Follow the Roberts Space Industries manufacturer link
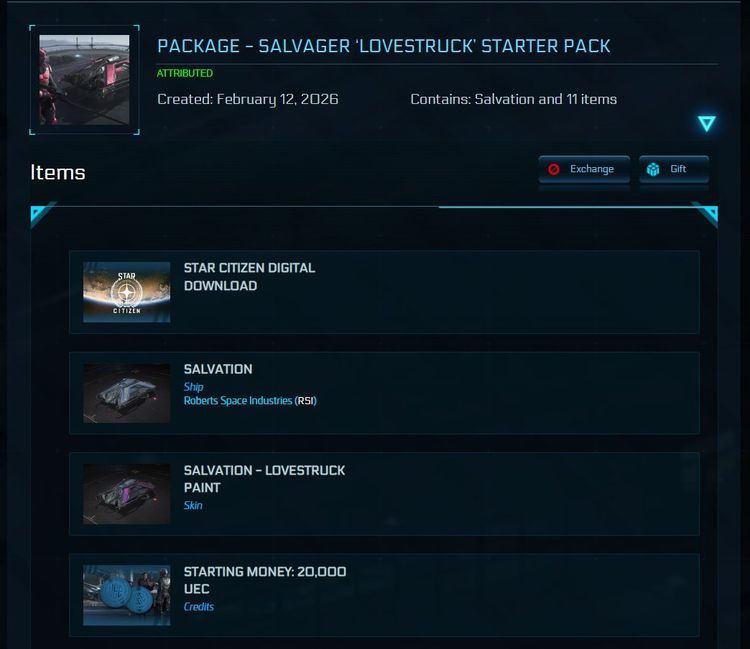 coord(238,401)
